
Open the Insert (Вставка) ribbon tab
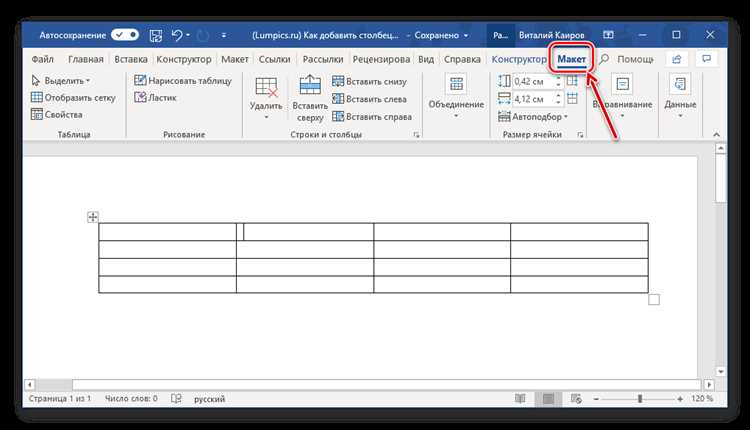pyautogui.click(x=131, y=59)
